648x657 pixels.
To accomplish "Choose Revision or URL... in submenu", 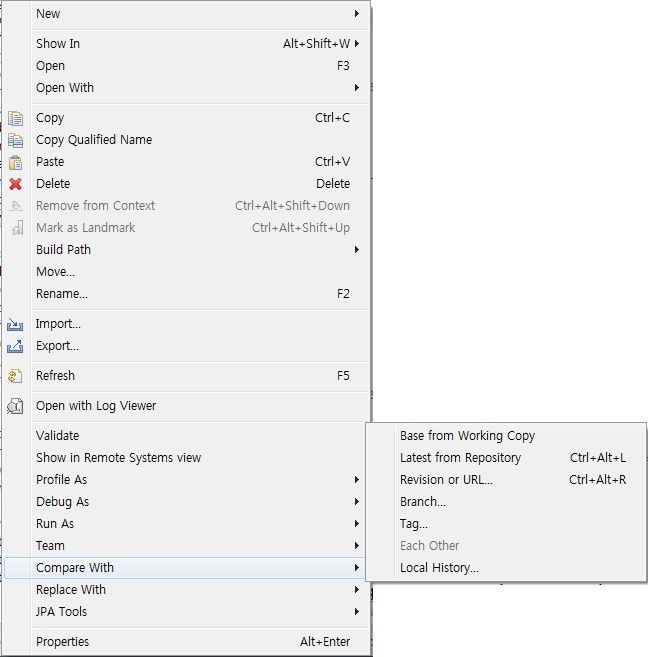I will click(506, 480).
